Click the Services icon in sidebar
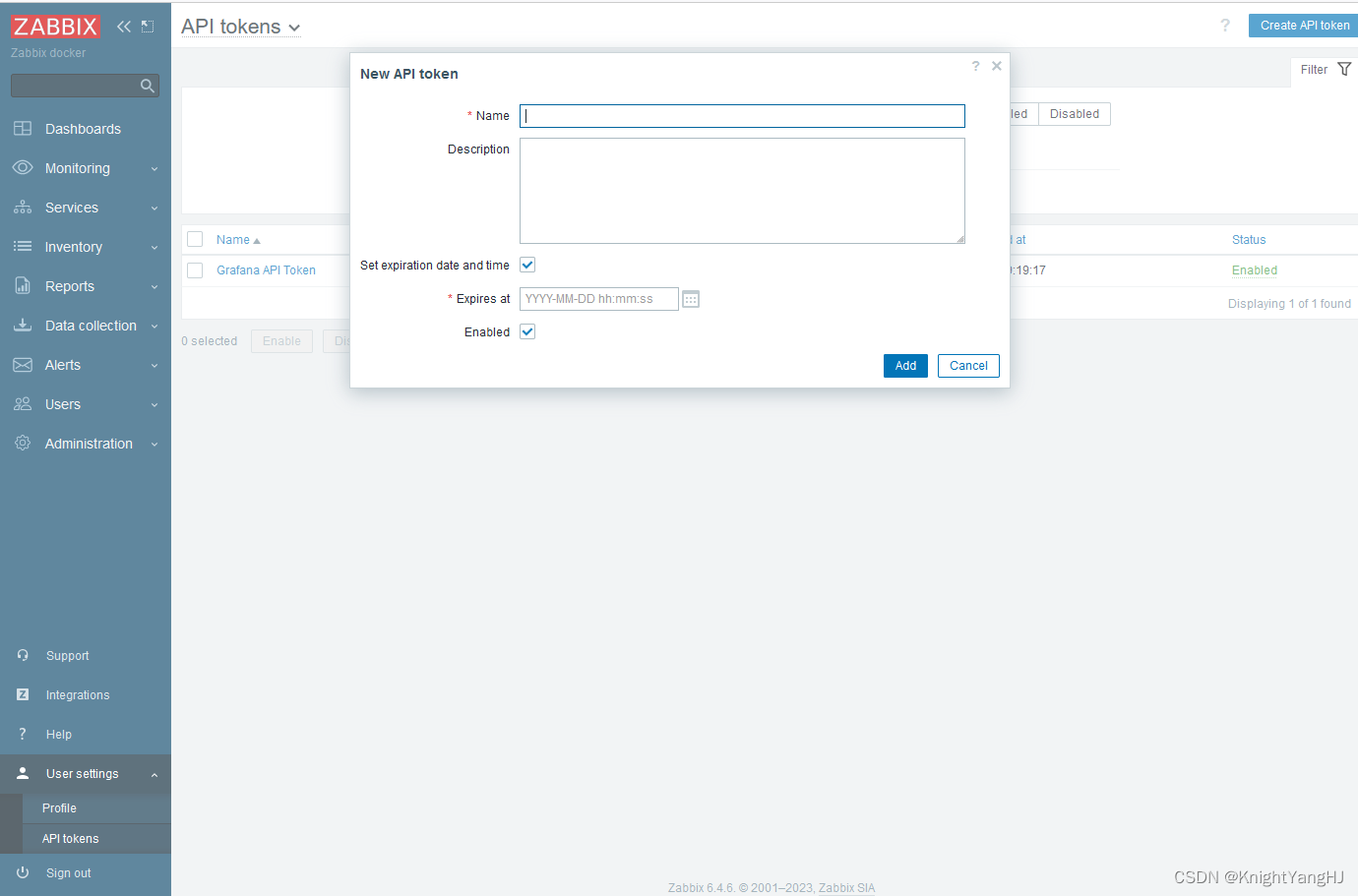 23,208
